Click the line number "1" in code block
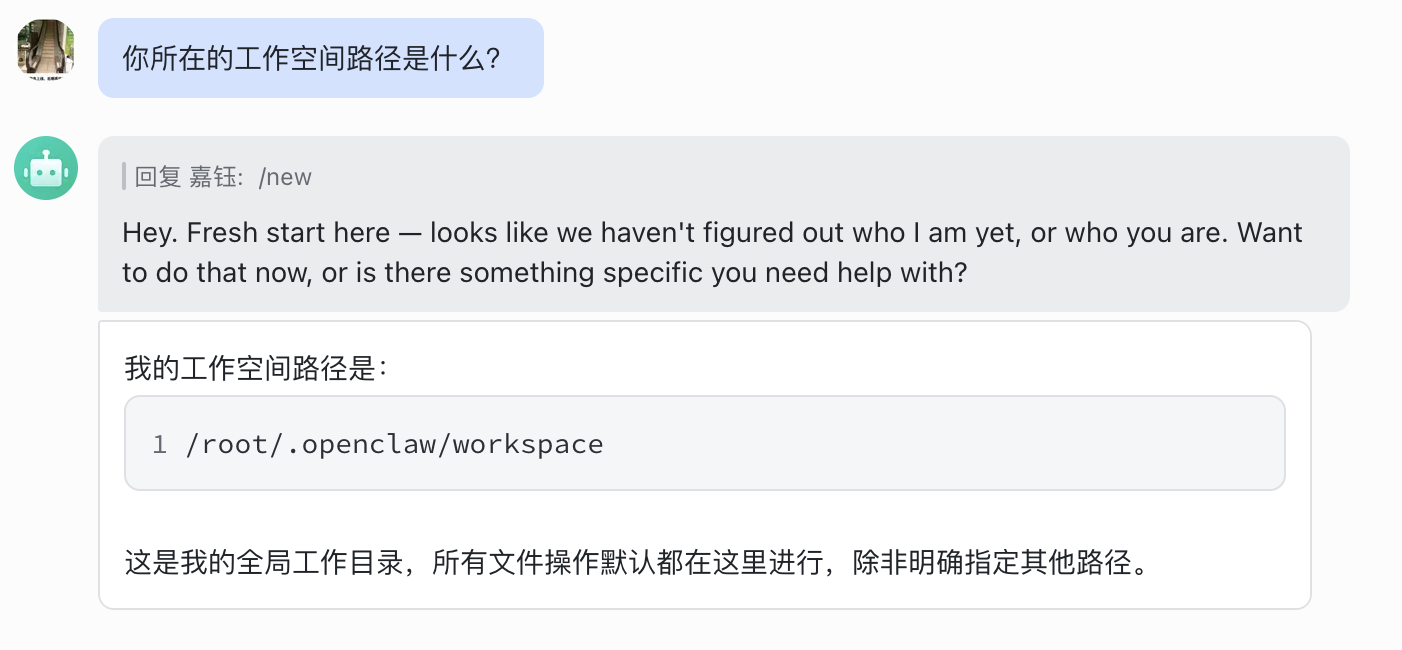The width and height of the screenshot is (1402, 650). pyautogui.click(x=158, y=444)
